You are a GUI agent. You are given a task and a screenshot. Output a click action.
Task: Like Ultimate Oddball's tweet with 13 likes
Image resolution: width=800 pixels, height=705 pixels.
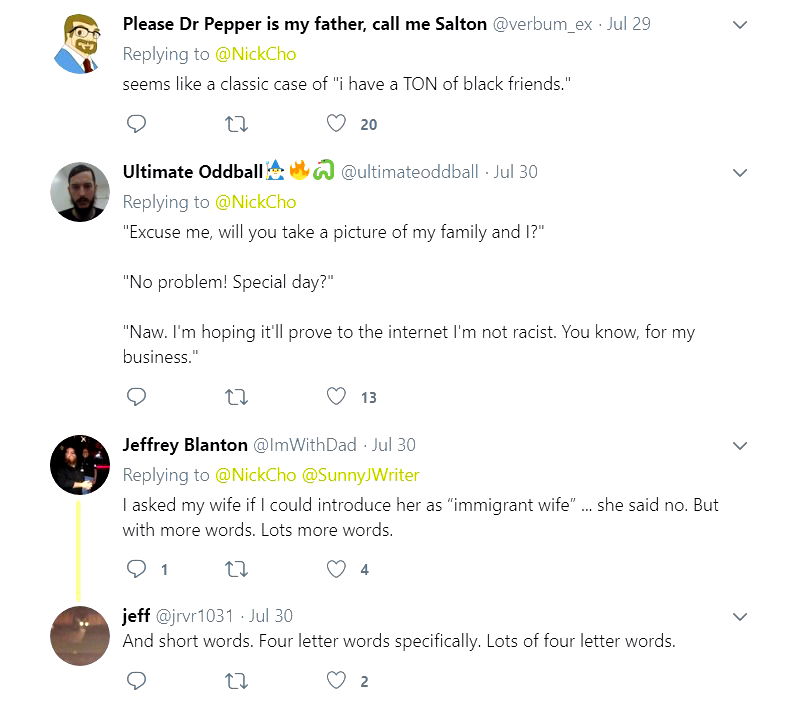(337, 397)
